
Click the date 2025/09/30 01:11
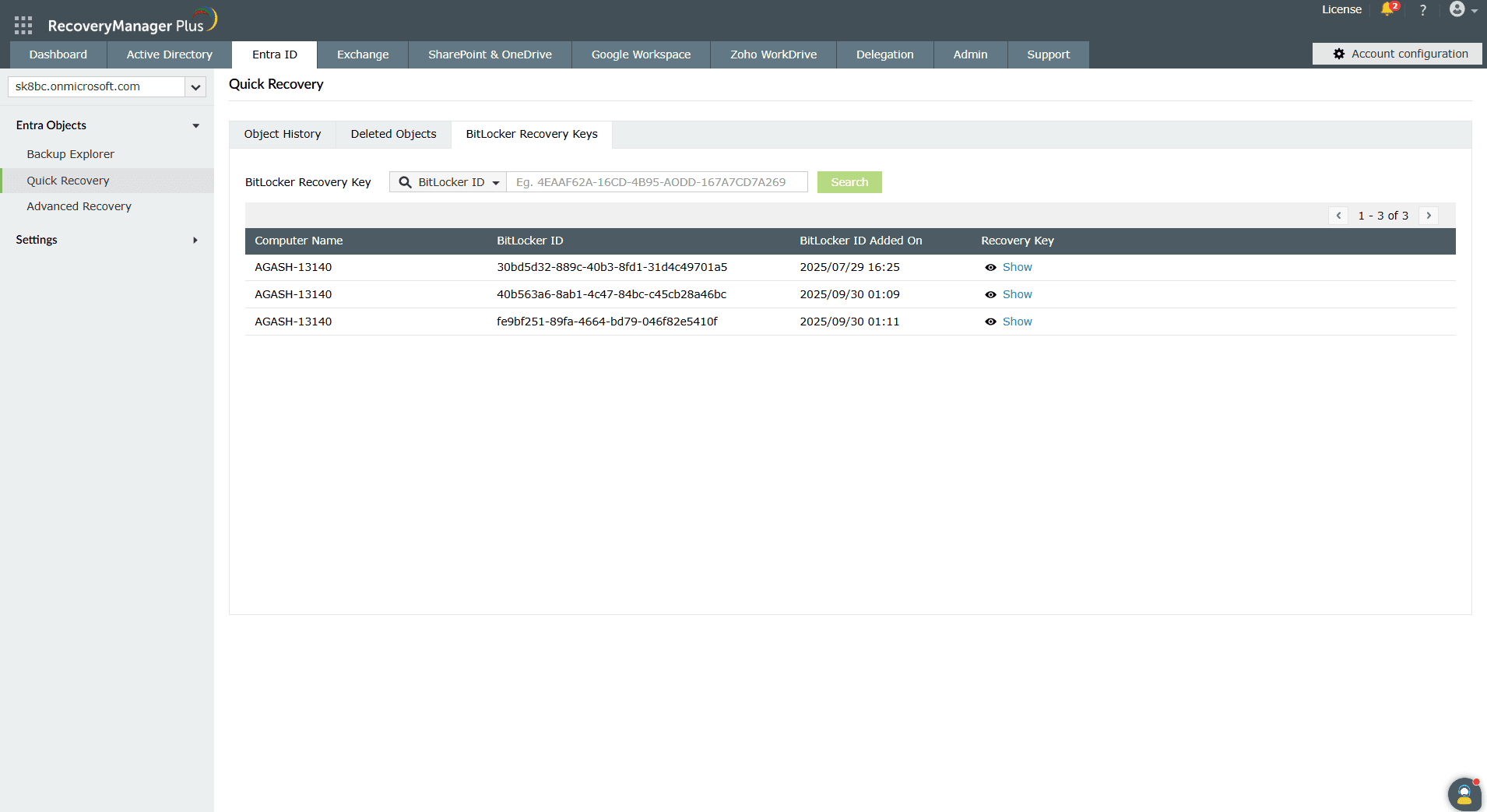pyautogui.click(x=849, y=322)
